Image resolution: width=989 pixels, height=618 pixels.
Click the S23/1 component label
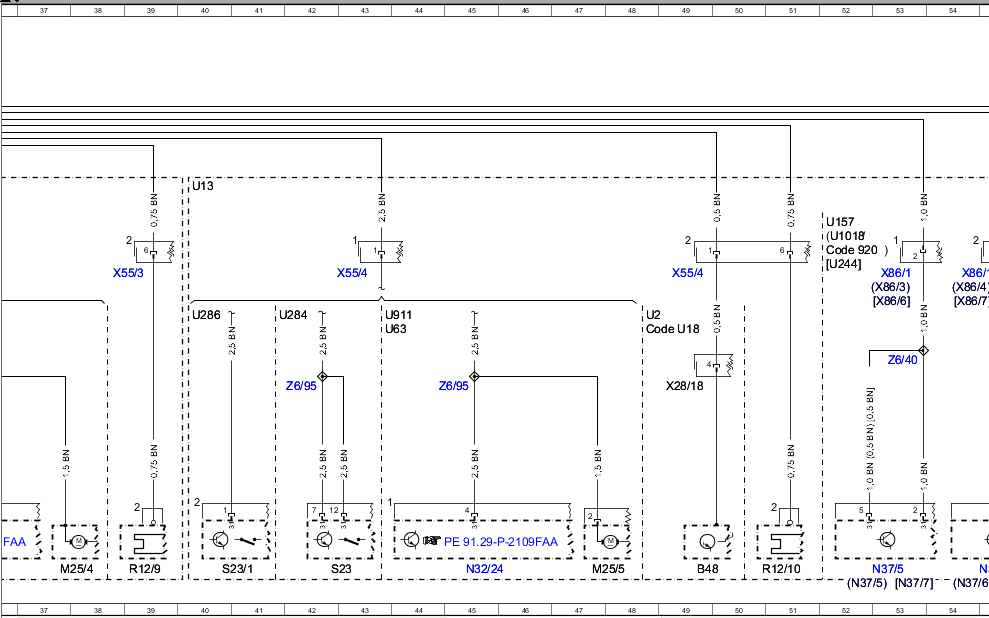coord(235,569)
